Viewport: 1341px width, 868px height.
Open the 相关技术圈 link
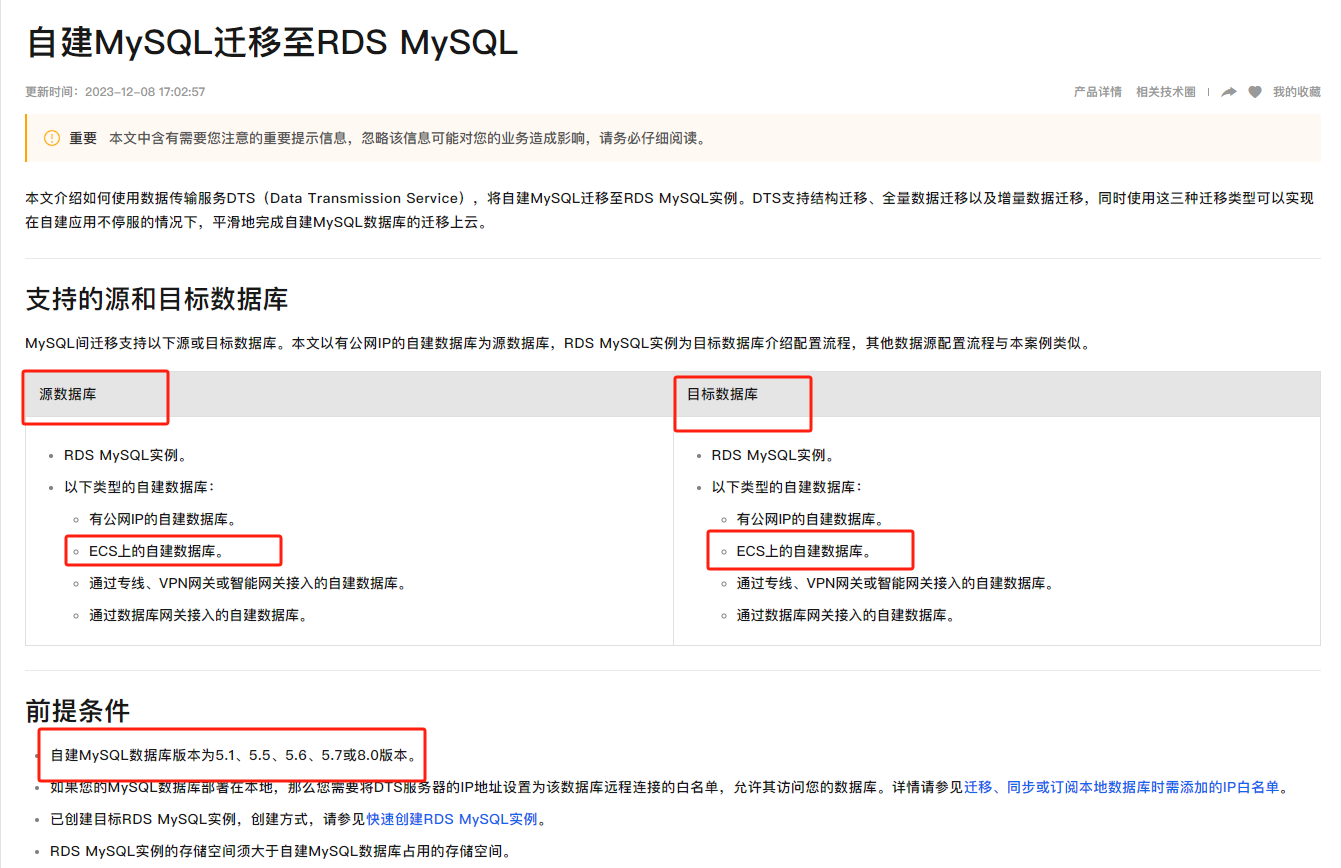pyautogui.click(x=1165, y=92)
